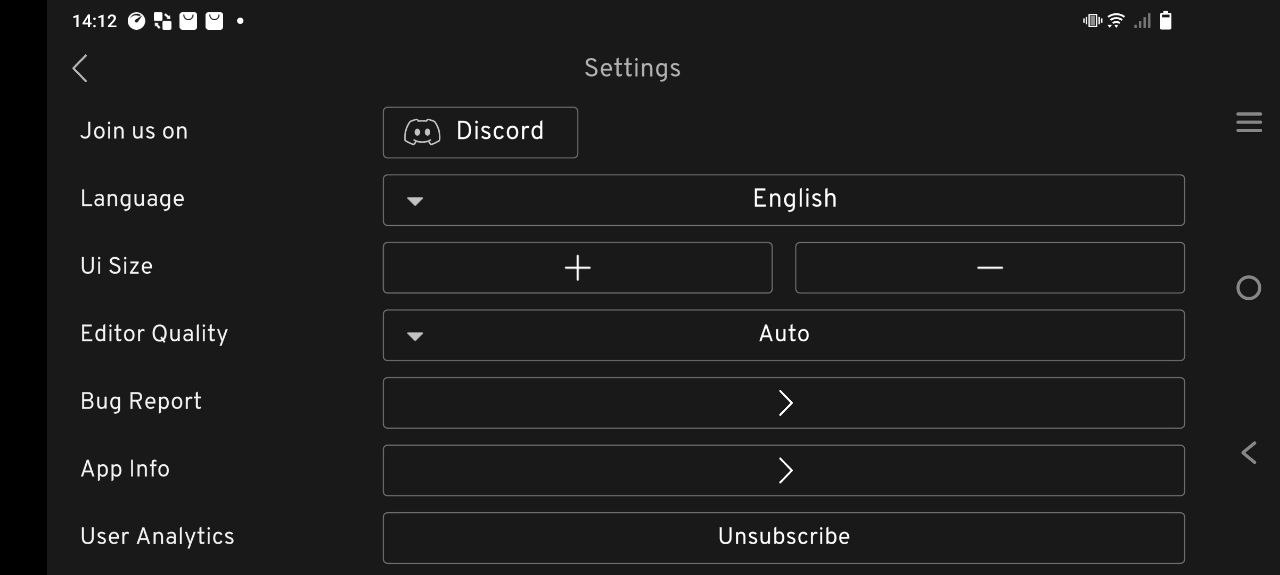Decrease Ui Size with minus button

pos(990,267)
